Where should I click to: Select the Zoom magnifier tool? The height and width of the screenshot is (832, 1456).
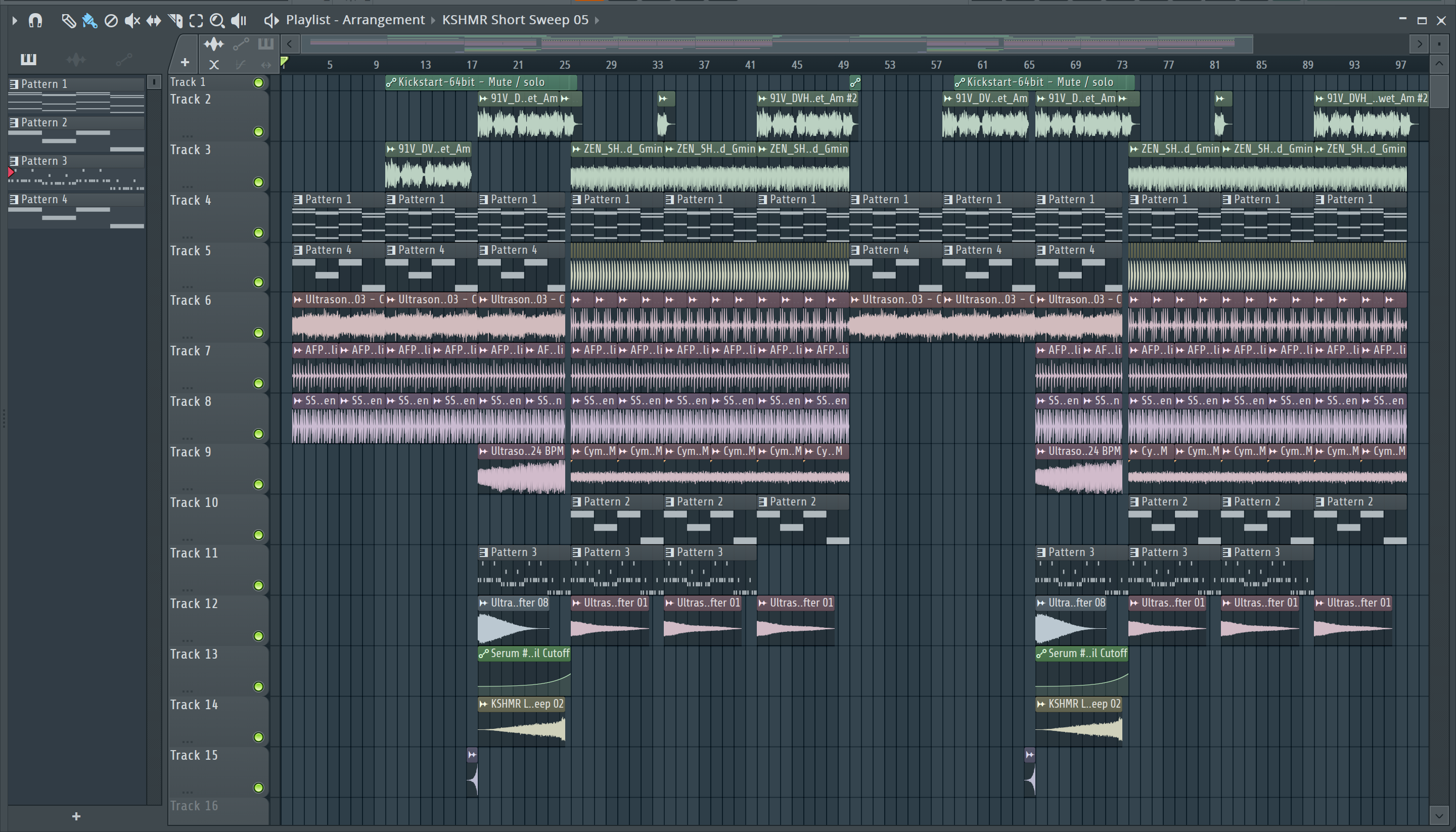pos(217,21)
